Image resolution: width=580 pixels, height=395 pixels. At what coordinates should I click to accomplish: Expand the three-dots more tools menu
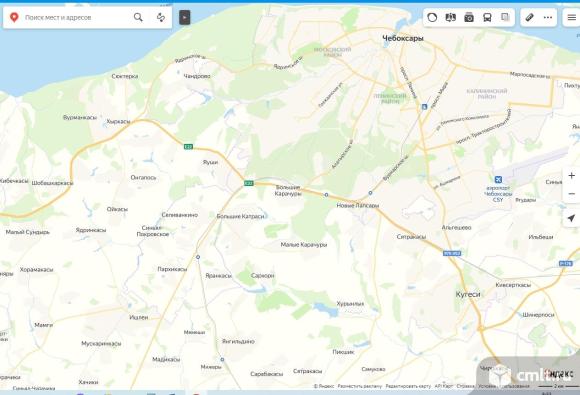coord(548,17)
